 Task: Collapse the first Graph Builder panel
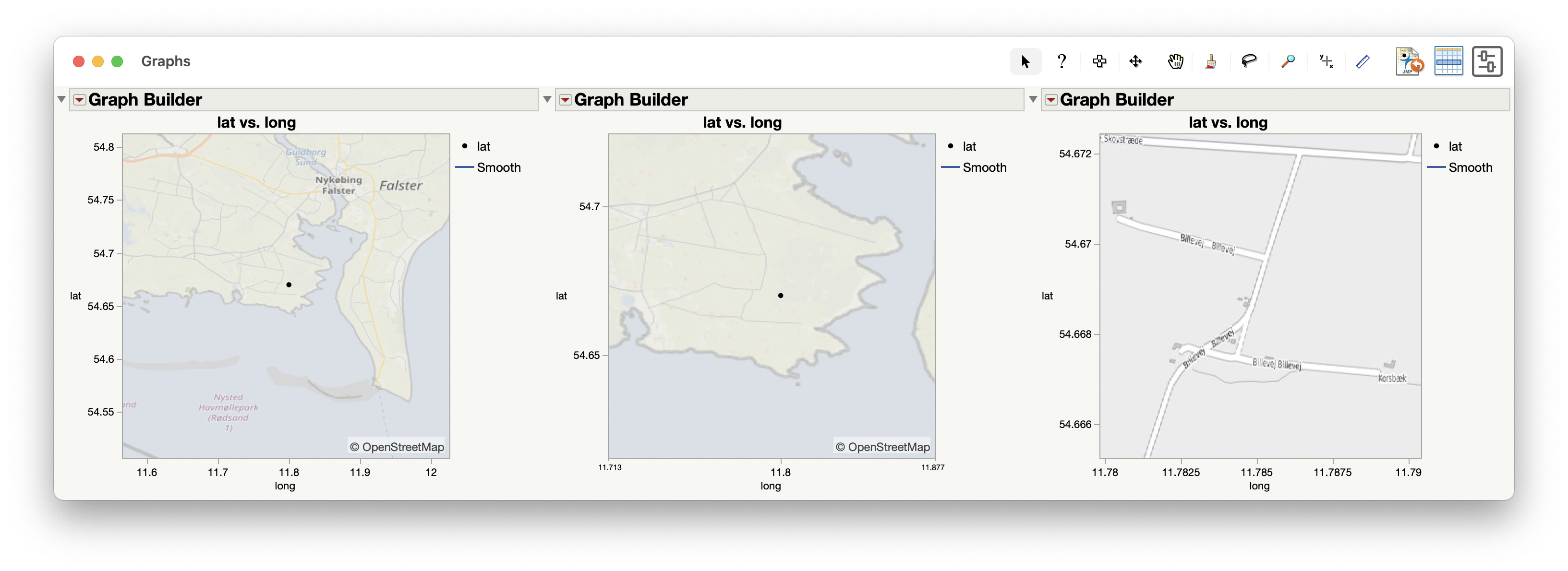pos(61,99)
